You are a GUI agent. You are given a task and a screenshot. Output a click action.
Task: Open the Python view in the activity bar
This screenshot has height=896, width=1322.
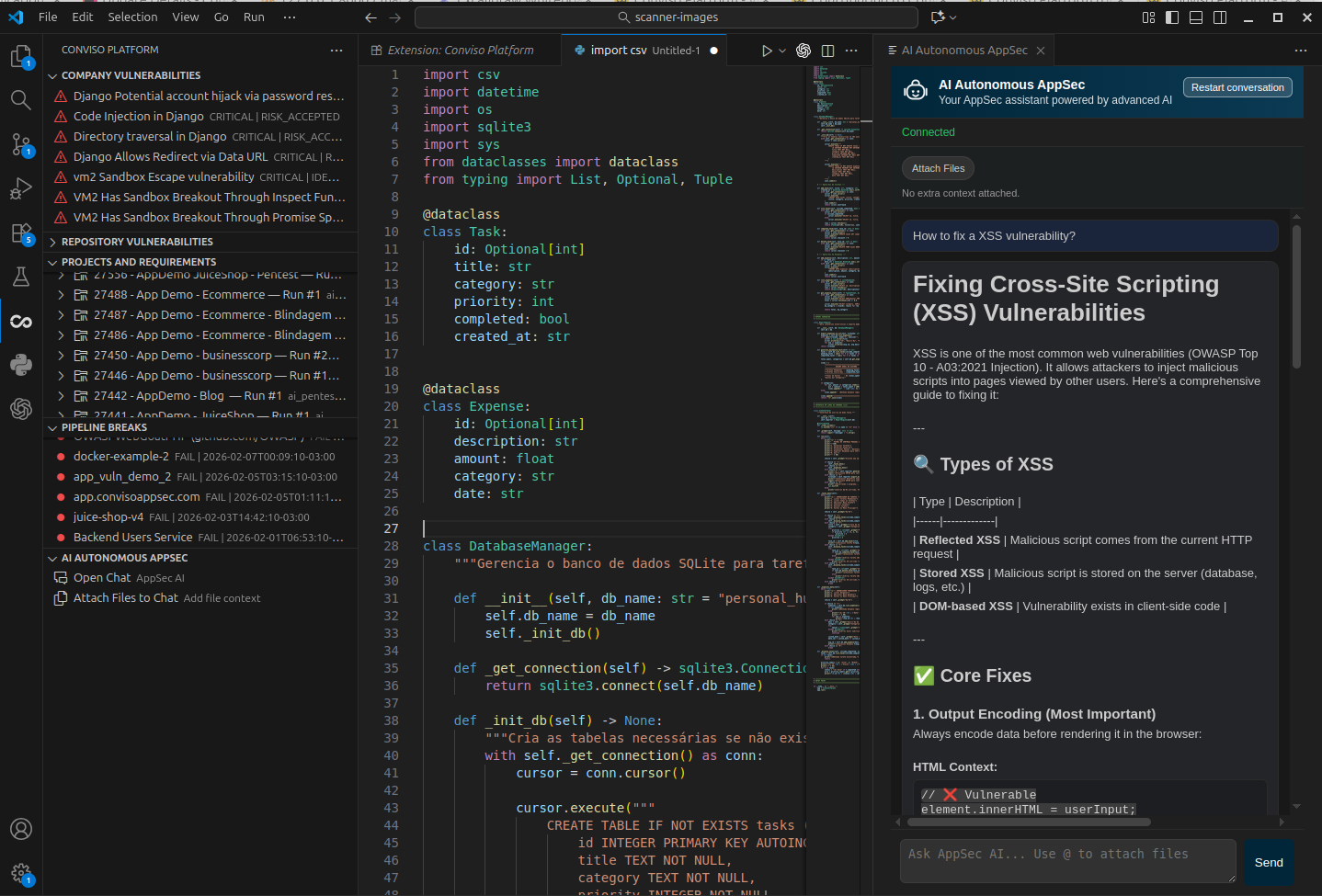tap(21, 365)
